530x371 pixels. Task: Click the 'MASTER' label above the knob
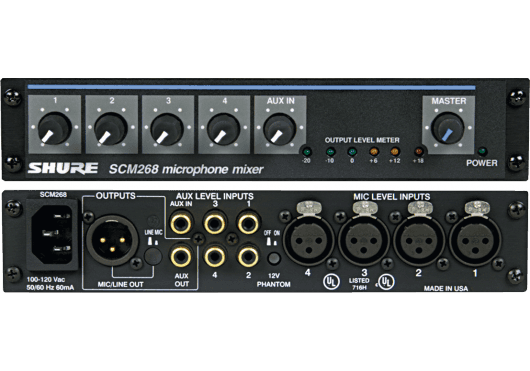449,101
